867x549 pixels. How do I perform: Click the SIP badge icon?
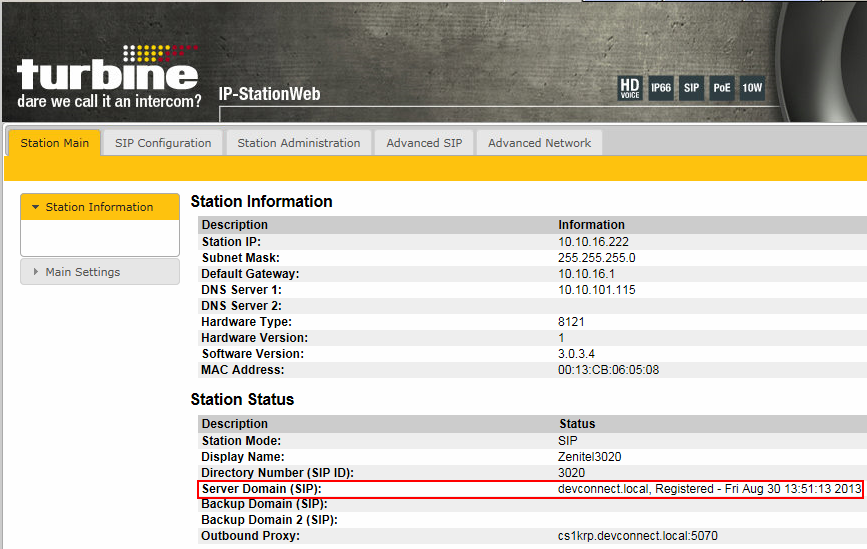point(691,88)
